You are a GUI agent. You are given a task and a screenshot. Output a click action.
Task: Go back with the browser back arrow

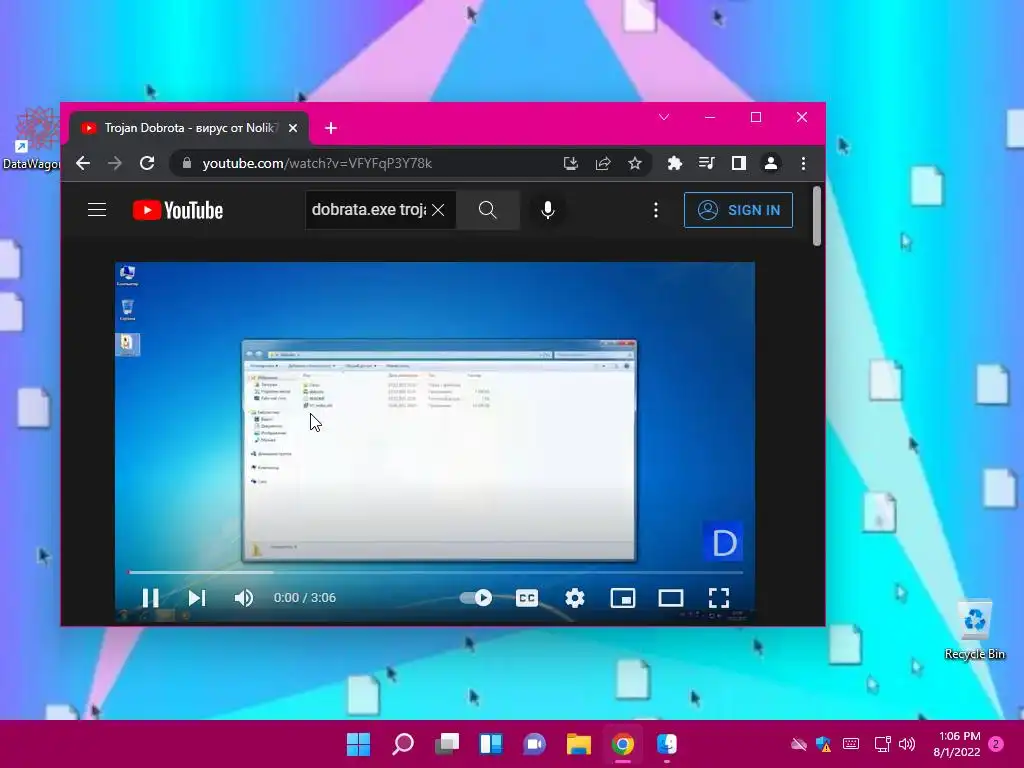click(83, 163)
